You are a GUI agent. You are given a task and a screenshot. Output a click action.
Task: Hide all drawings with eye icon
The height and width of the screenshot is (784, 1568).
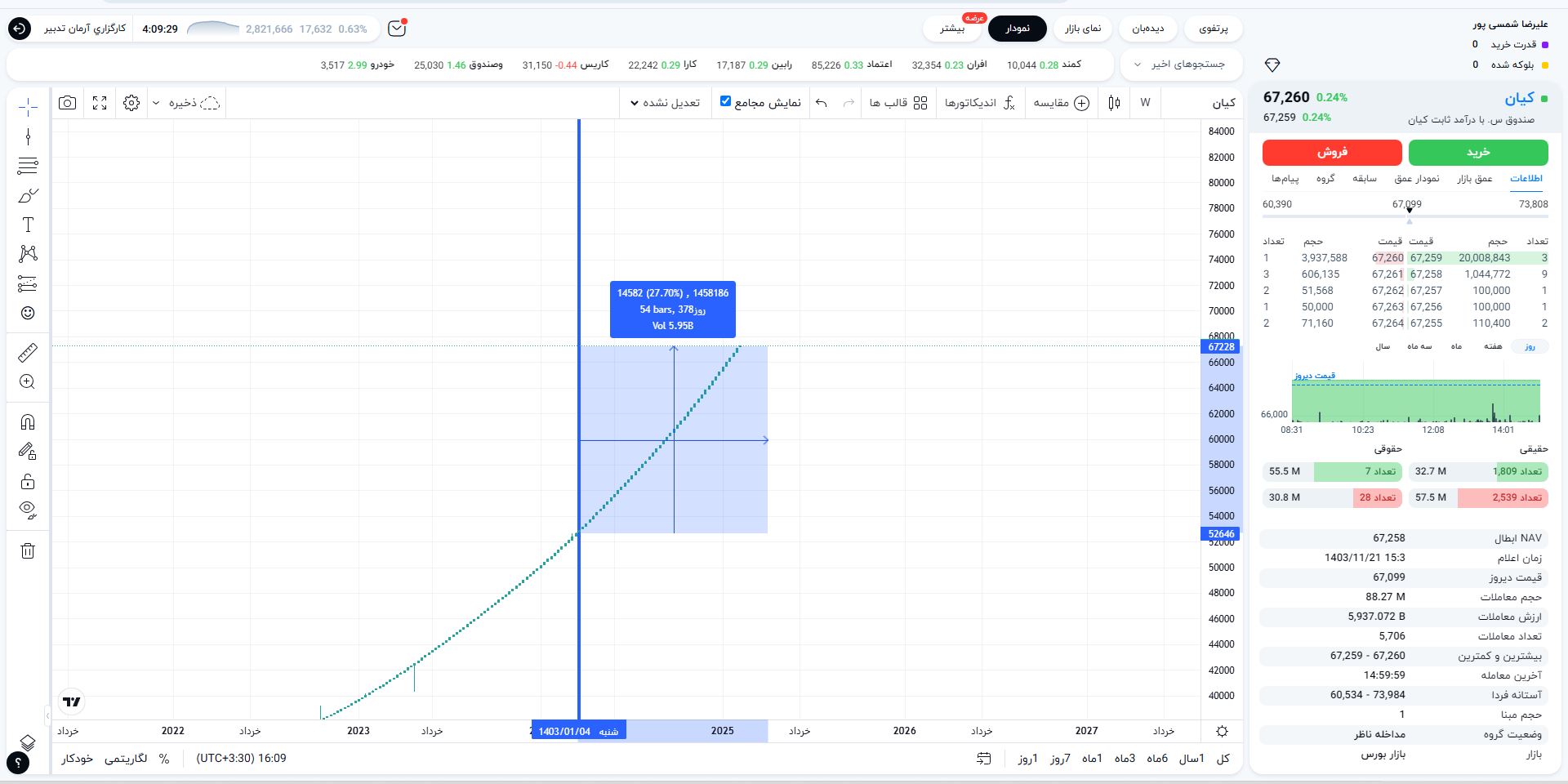pyautogui.click(x=28, y=510)
